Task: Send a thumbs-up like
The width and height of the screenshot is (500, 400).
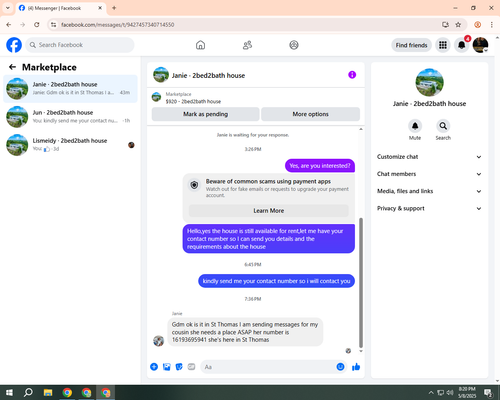Action: coord(356,367)
